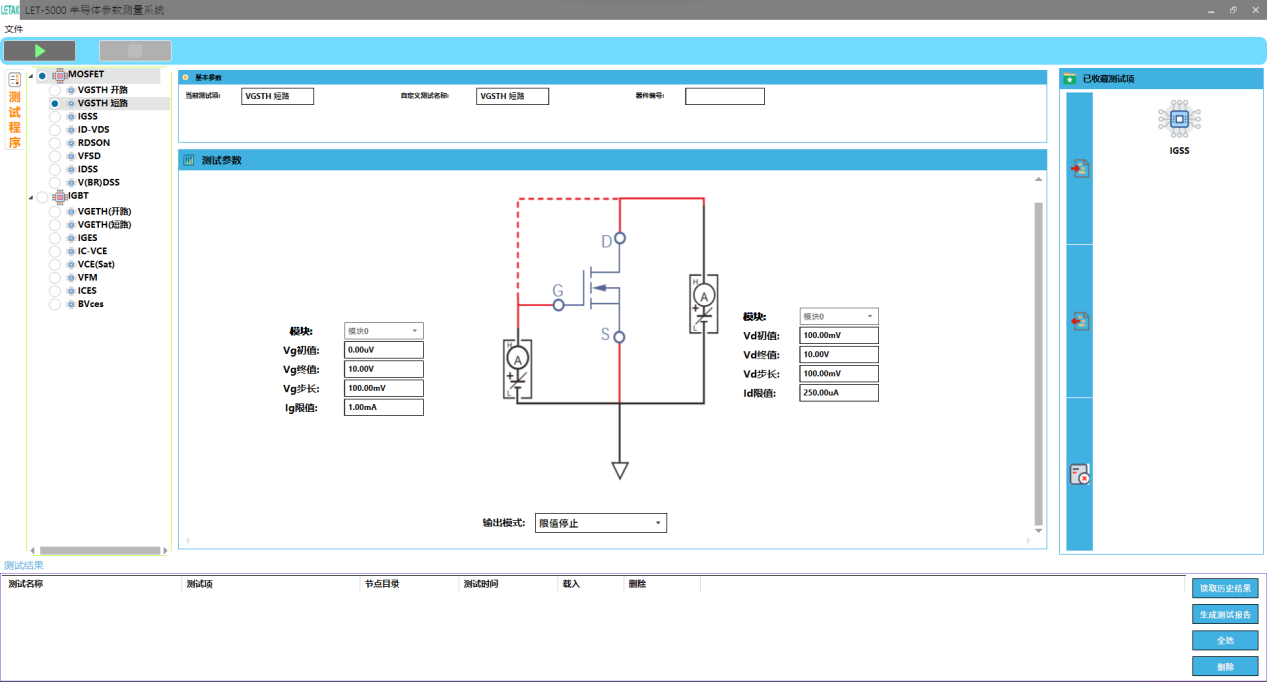Click the 生成测试报告 button
The image size is (1267, 682).
coord(1224,614)
